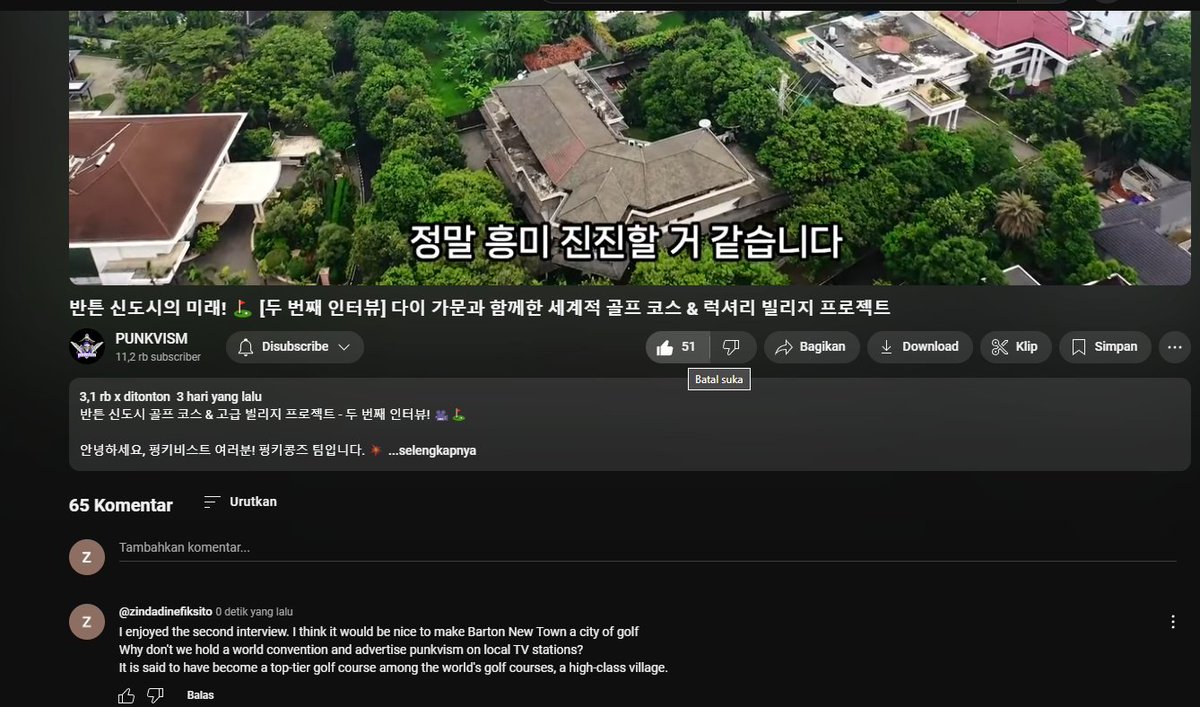Click the comment line starting 'It is said to have'
This screenshot has height=707, width=1200.
tap(393, 668)
